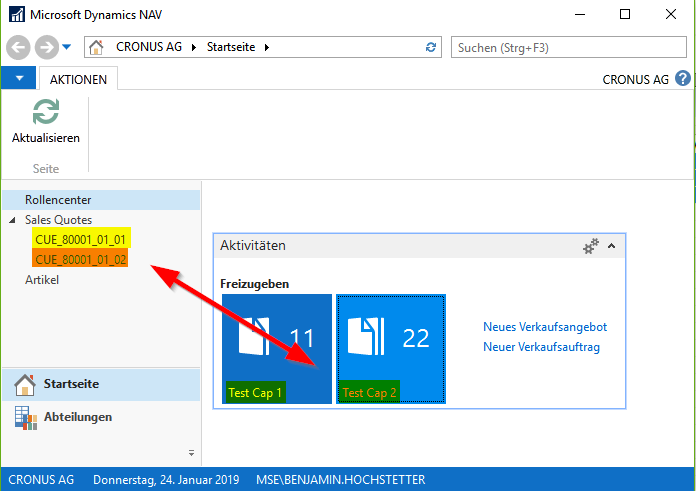Screen dimensions: 696x491
Task: Click the Abteilungen departments icon
Action: pyautogui.click(x=25, y=418)
